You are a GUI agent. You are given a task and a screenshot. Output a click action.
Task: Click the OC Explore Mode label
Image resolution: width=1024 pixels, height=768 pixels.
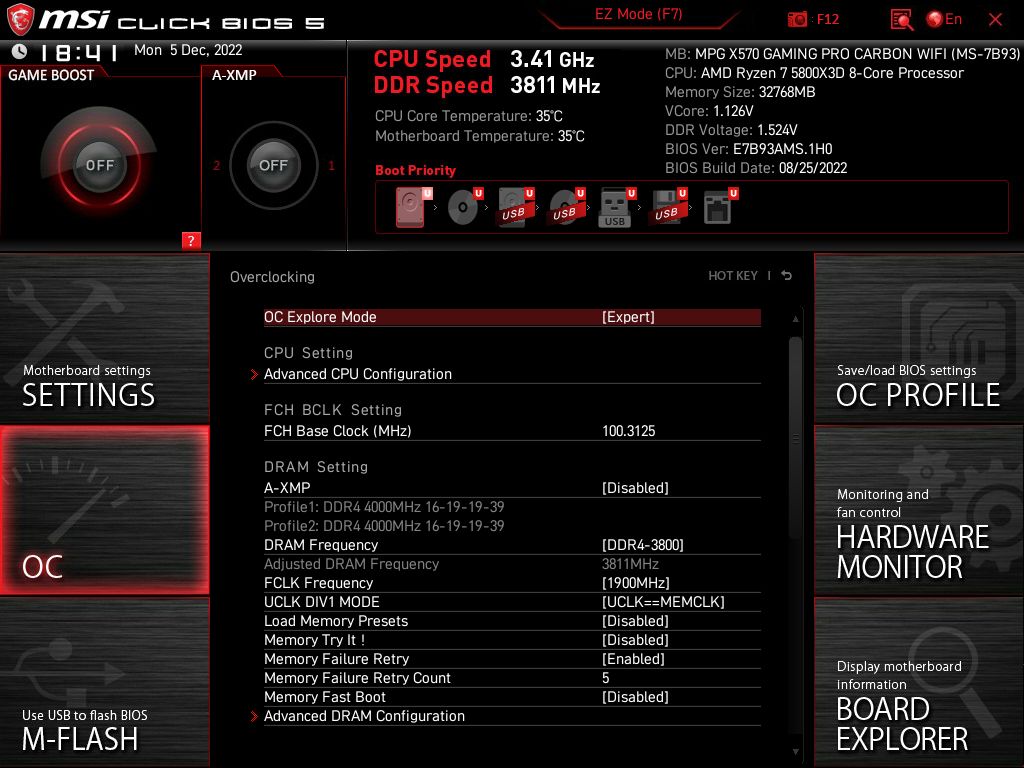(320, 317)
